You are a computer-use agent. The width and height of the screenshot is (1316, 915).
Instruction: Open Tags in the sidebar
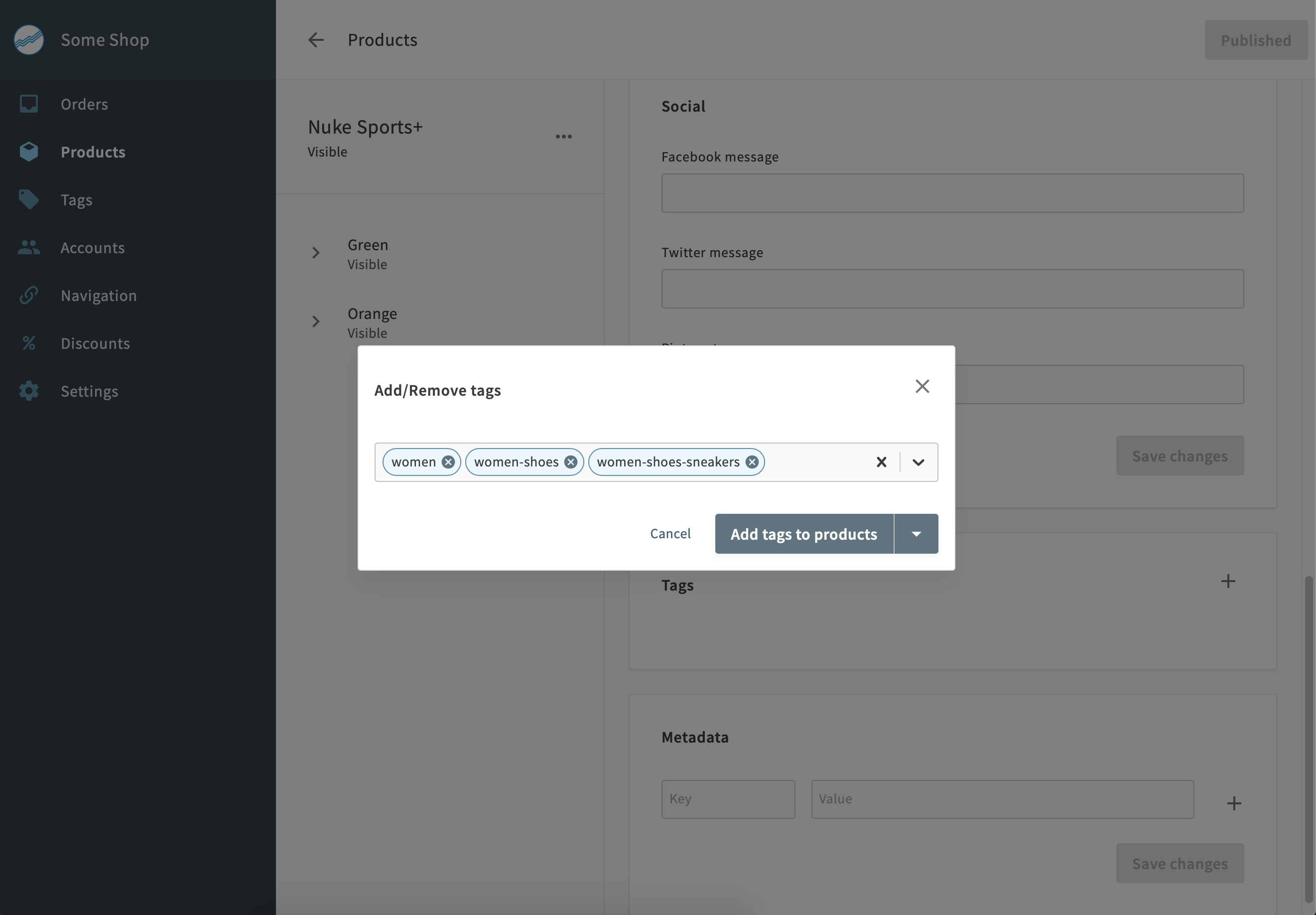click(76, 200)
